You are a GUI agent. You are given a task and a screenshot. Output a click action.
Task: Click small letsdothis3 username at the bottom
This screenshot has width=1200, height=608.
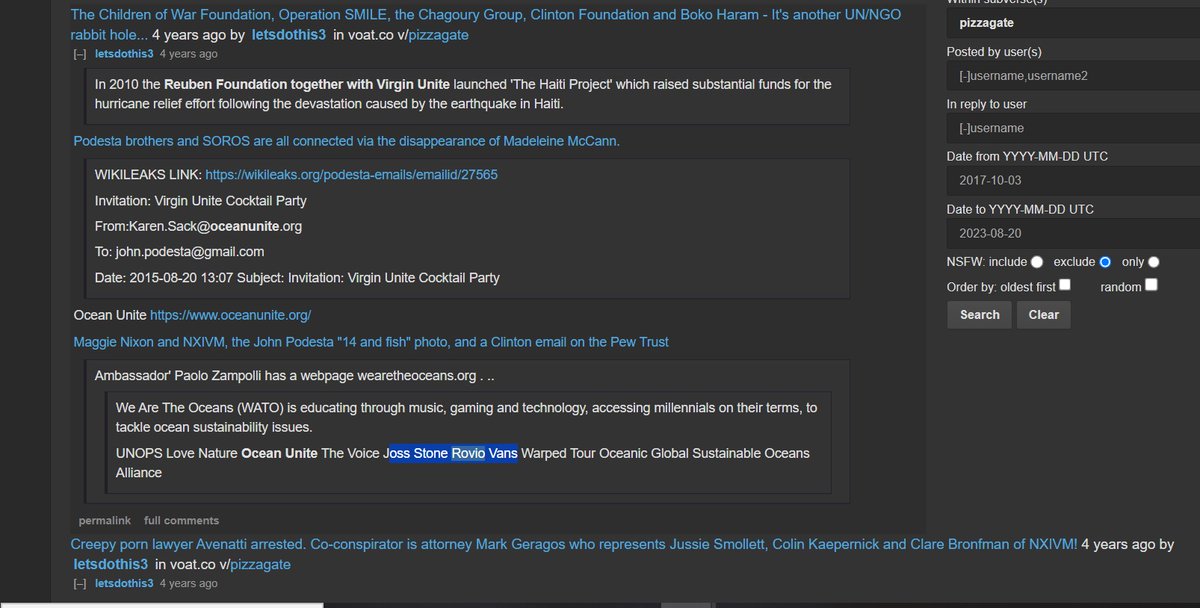tap(124, 583)
